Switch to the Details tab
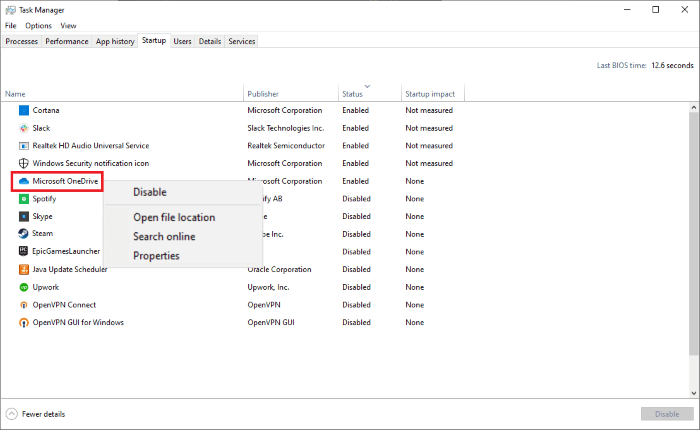Image resolution: width=700 pixels, height=430 pixels. 210,41
